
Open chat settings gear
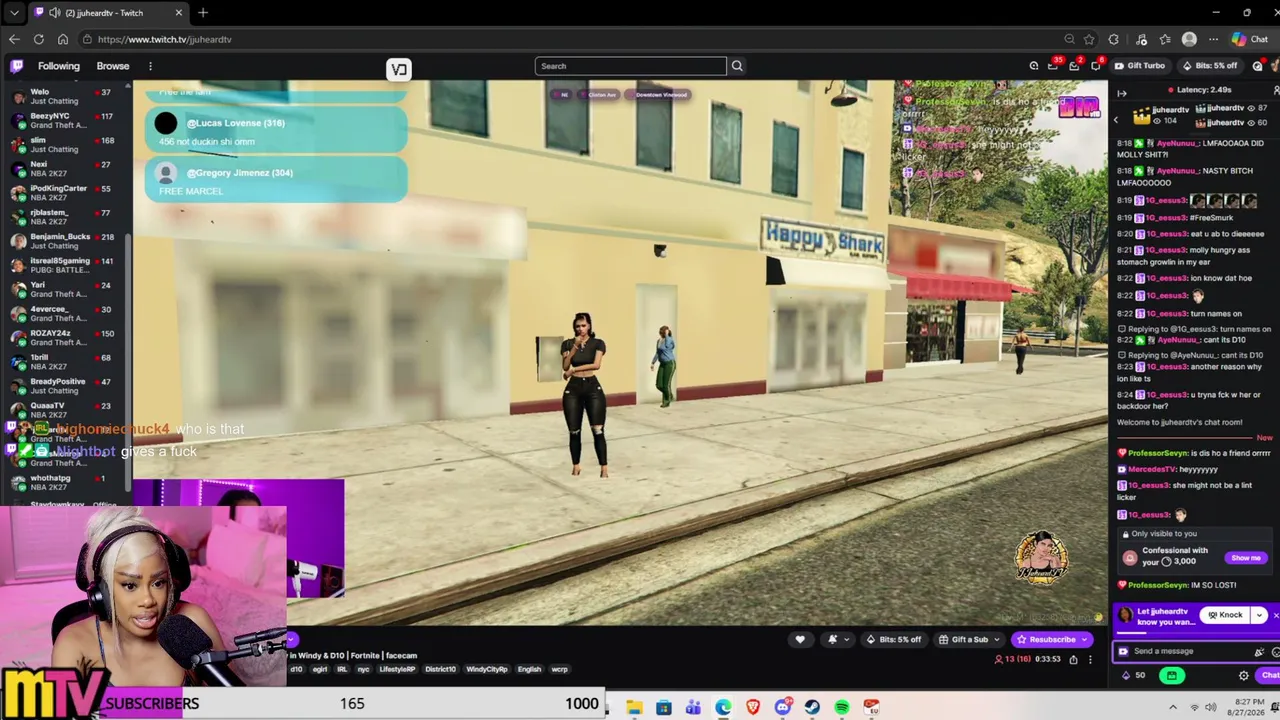[1244, 676]
